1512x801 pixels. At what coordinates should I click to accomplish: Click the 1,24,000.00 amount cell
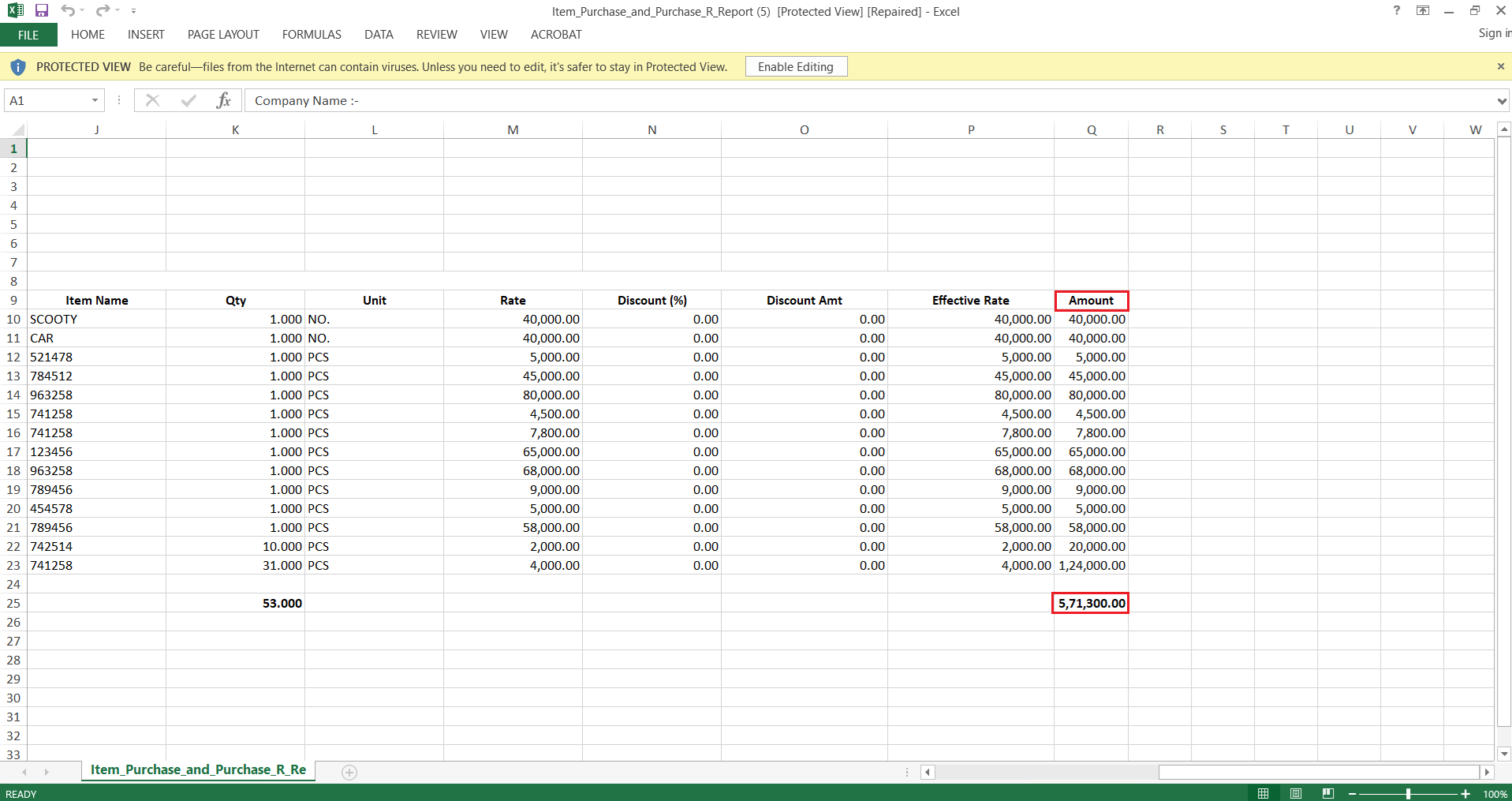coord(1091,566)
